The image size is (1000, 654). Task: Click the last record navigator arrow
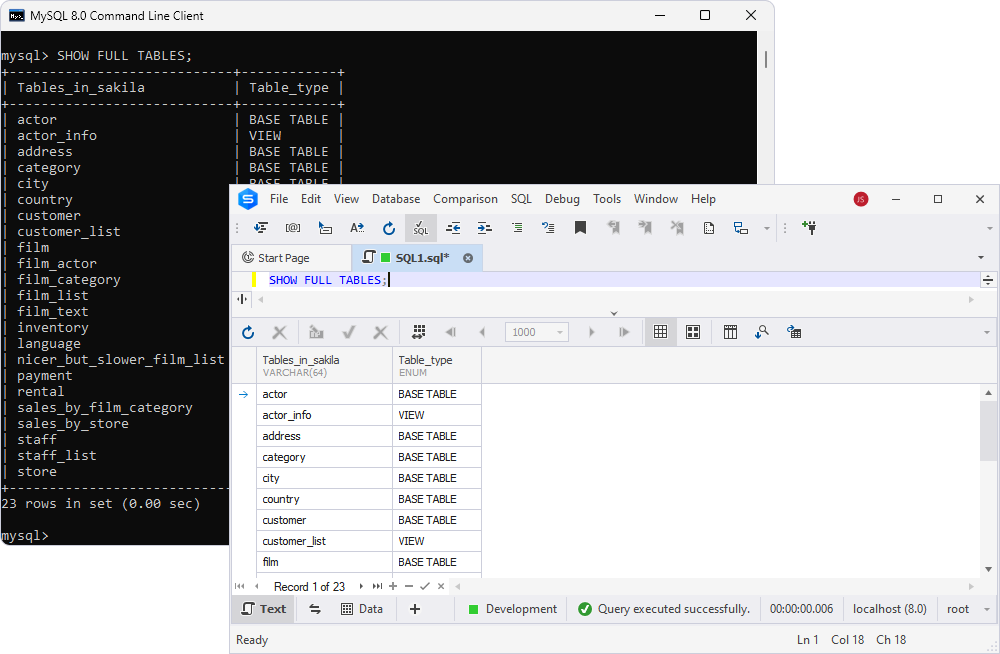(x=377, y=586)
